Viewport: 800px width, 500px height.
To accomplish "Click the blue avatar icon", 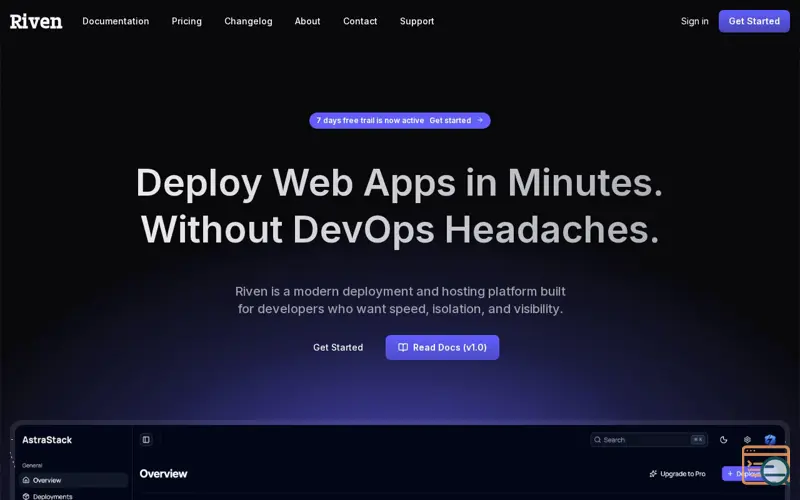I will tap(770, 440).
